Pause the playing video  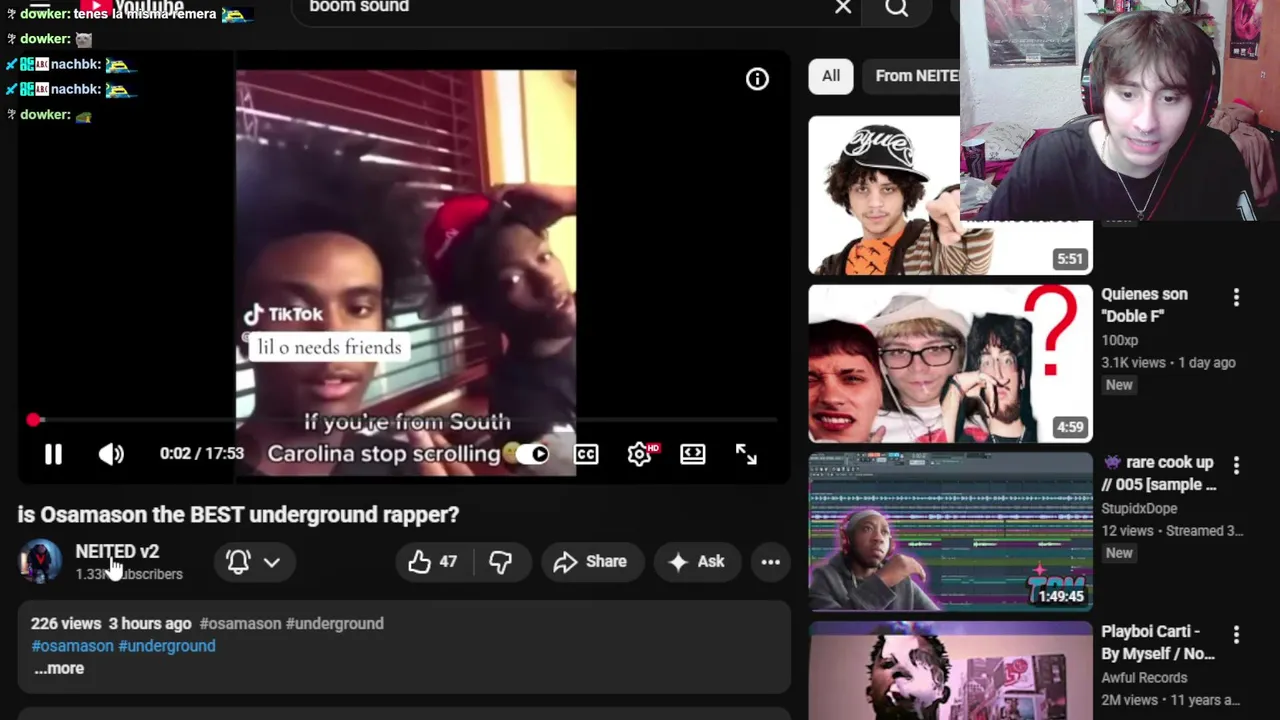pos(53,454)
